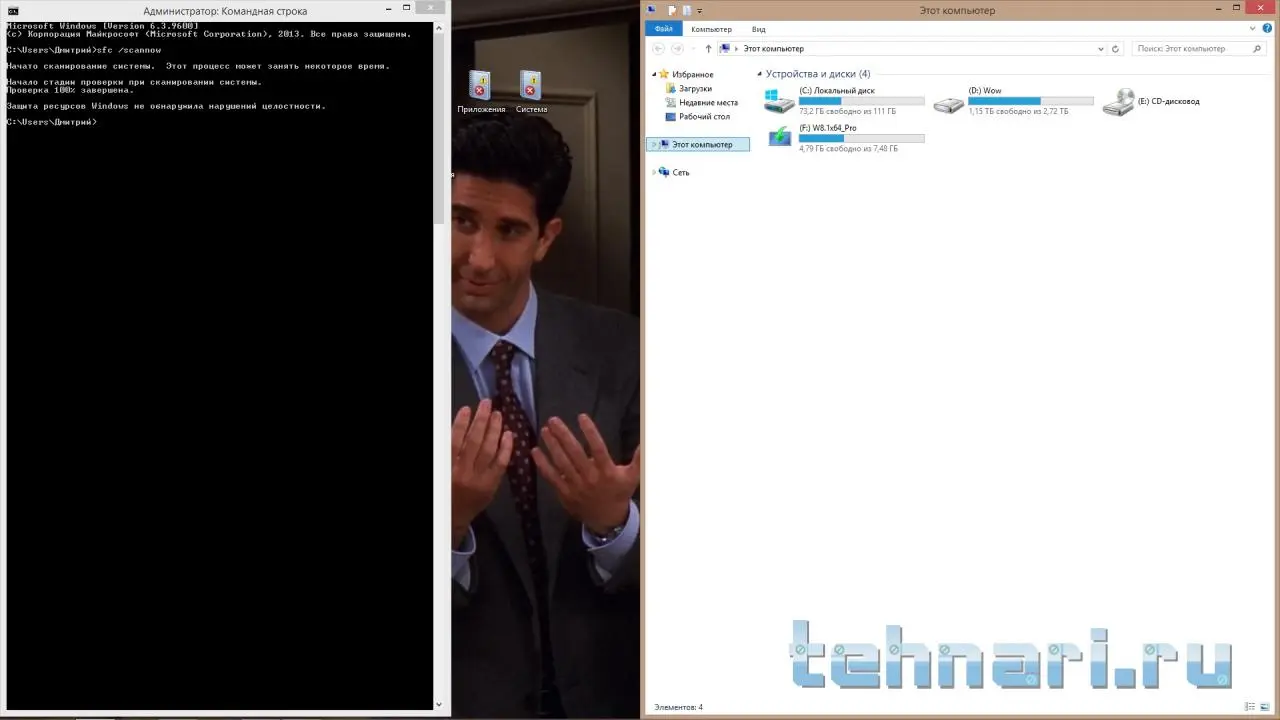This screenshot has width=1280, height=720.
Task: Click the Устройства и диски (4) group header
Action: (x=818, y=74)
